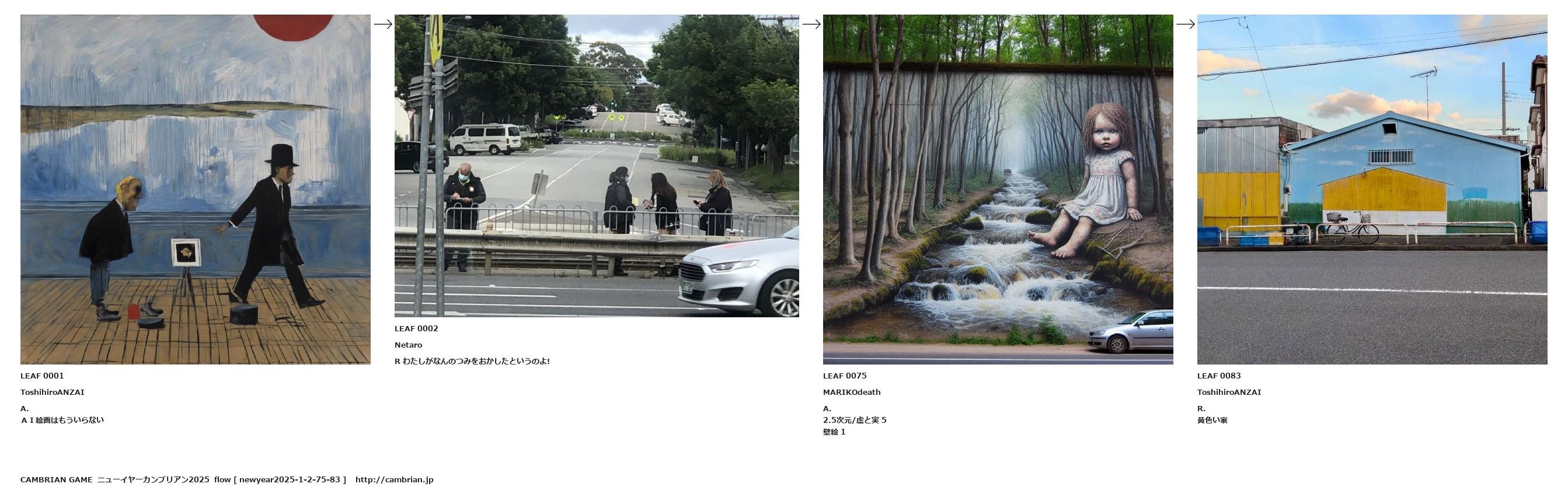
Task: Click the caption 黄色い家
Action: pos(1212,421)
